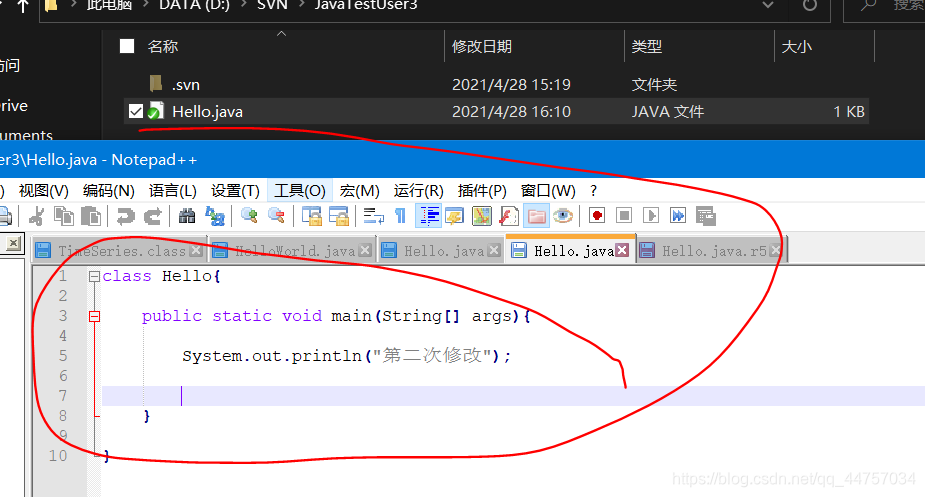Toggle word wrap toolbar icon
The width and height of the screenshot is (925, 497).
coord(373,216)
